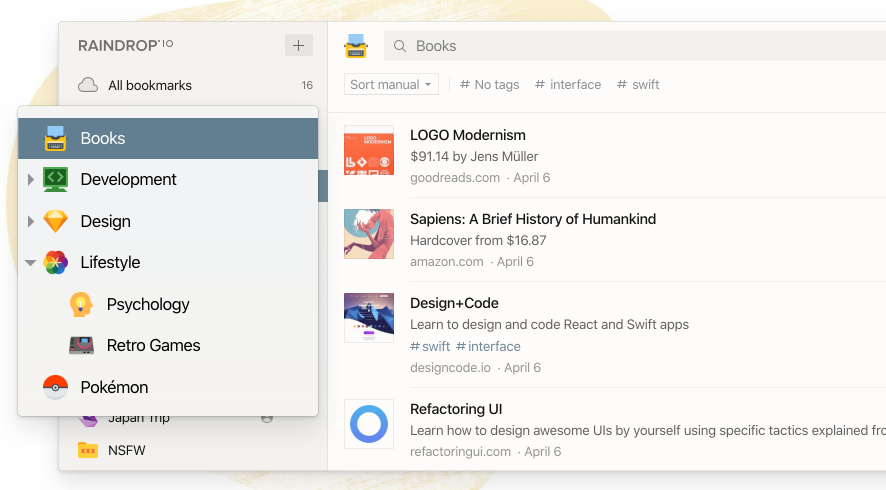The width and height of the screenshot is (886, 490).
Task: Open the Lifestyle collection
Action: 168,262
